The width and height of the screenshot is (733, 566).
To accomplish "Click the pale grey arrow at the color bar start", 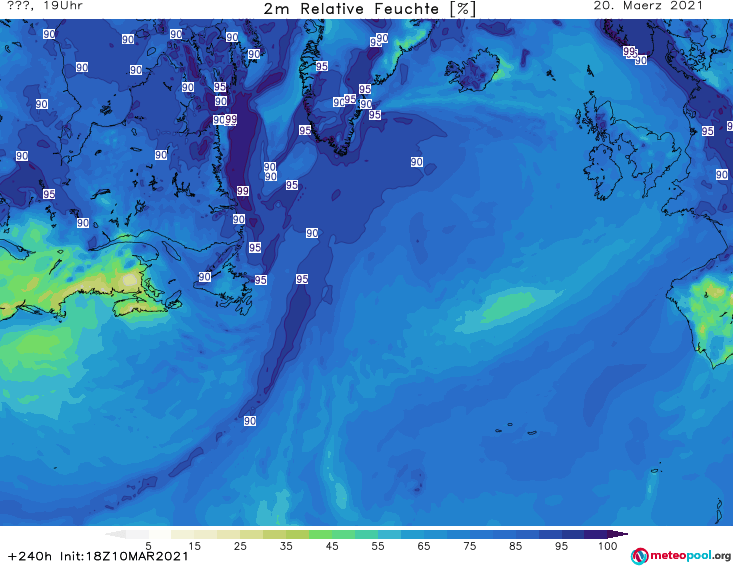I will pos(115,534).
